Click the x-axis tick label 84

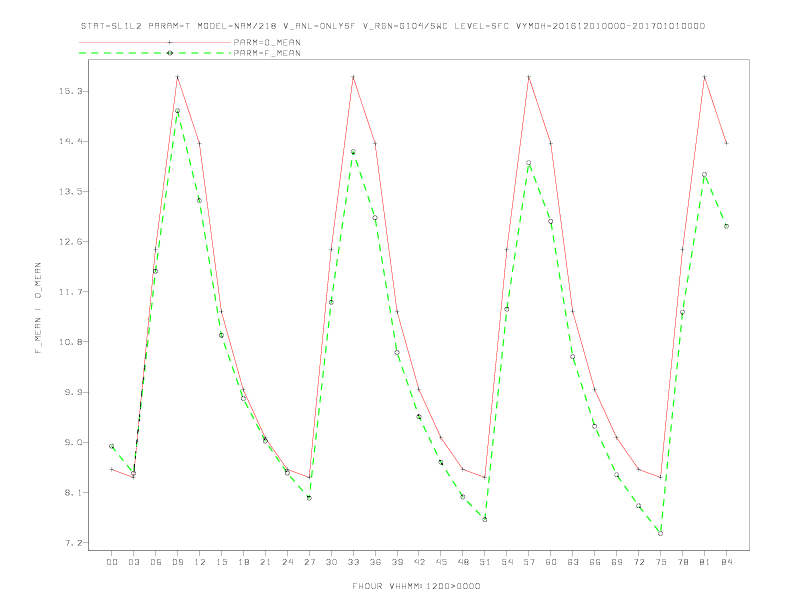726,562
